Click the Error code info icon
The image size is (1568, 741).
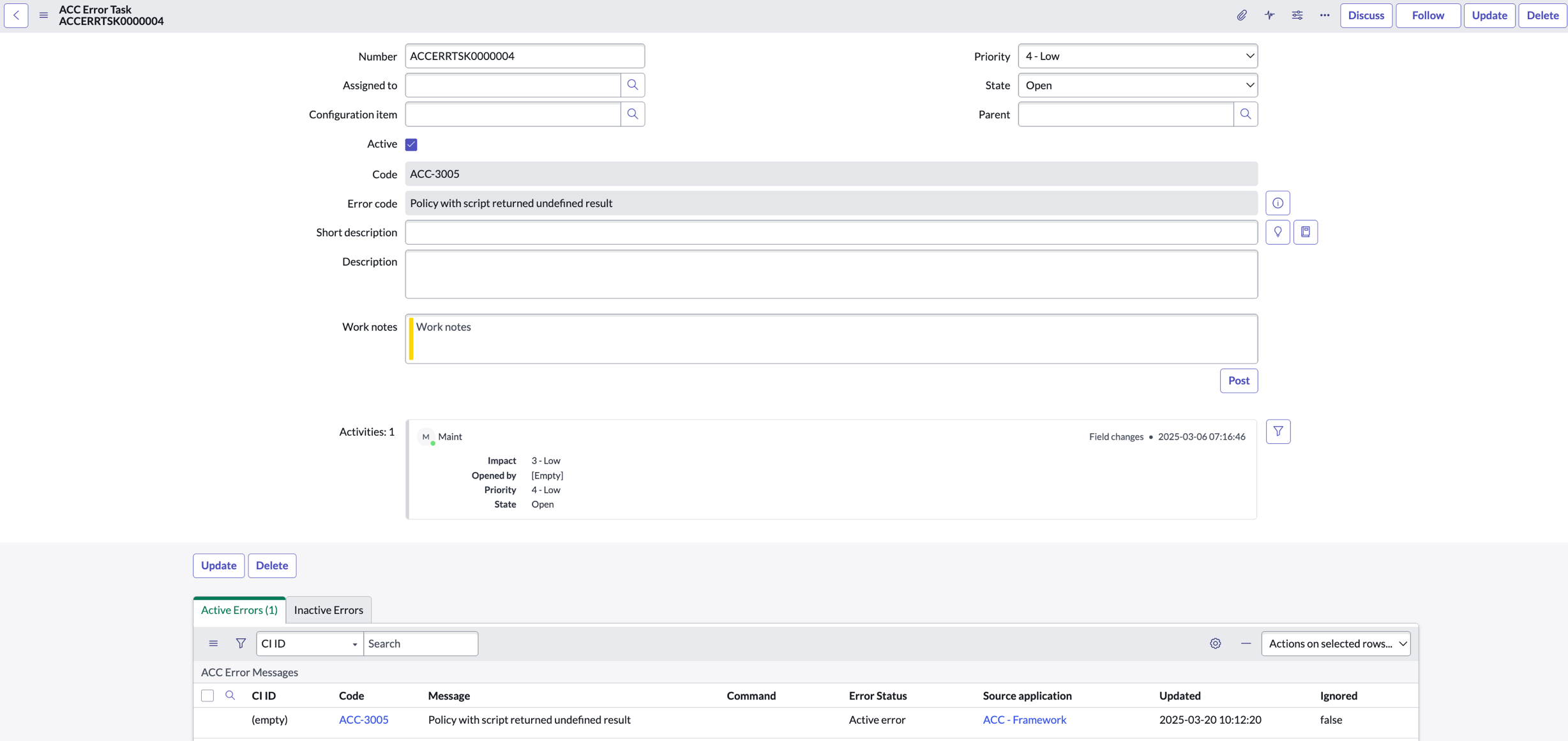[1278, 203]
